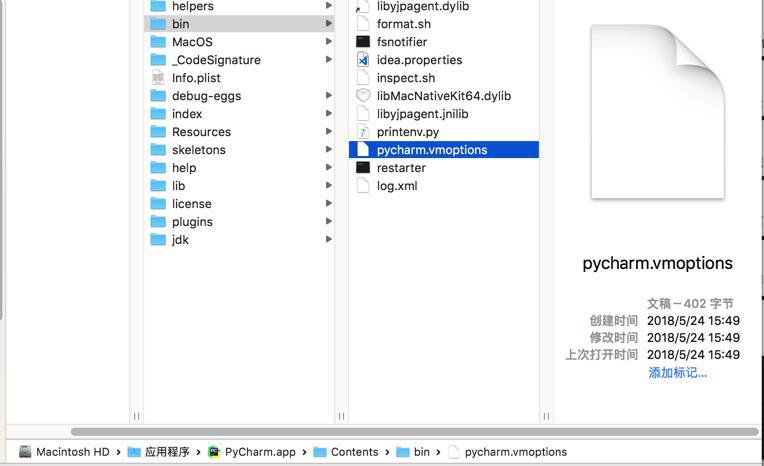Go to bin in path bar
The height and width of the screenshot is (466, 764).
click(413, 452)
